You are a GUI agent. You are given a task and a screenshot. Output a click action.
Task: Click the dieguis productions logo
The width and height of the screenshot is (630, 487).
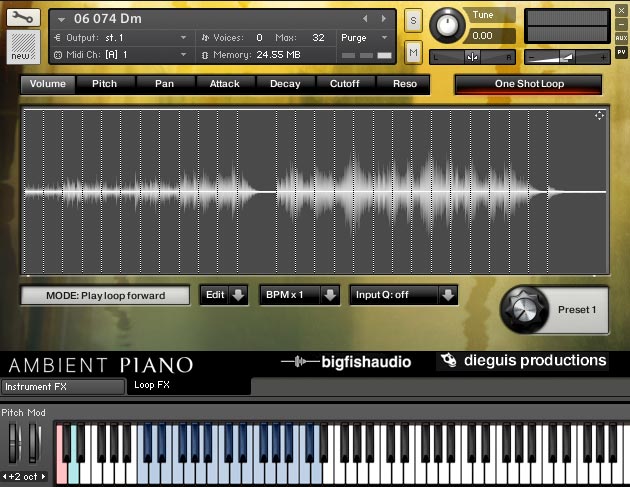[x=522, y=360]
